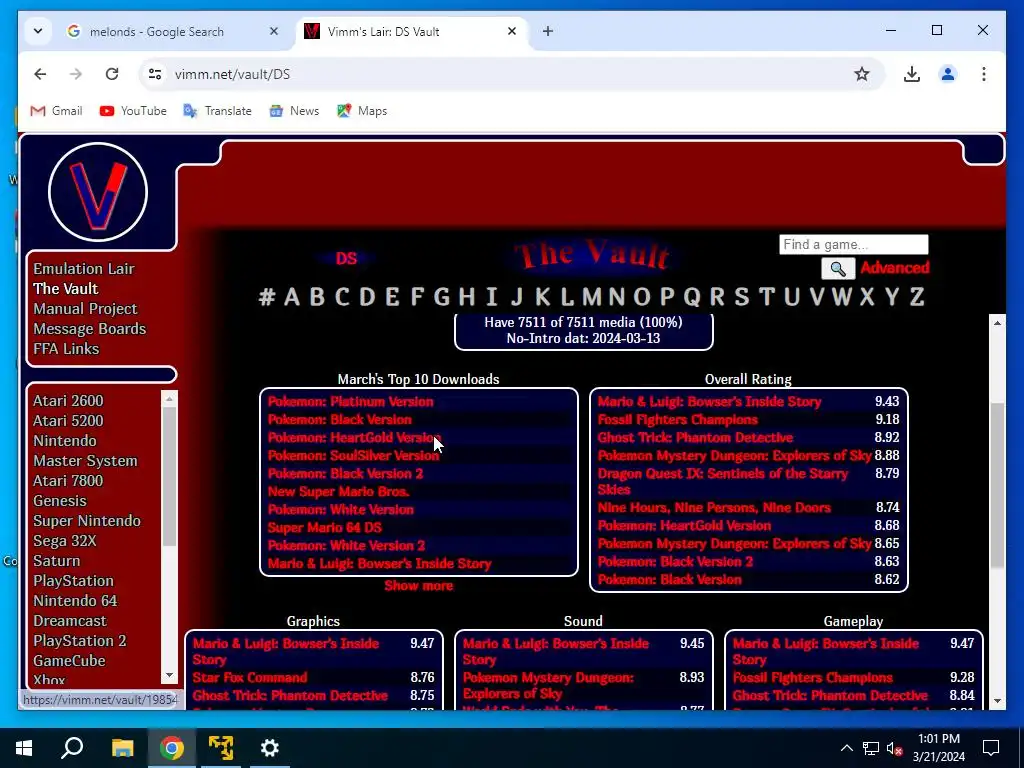Click the page scrollbar down arrow
The image size is (1024, 768).
tap(997, 701)
